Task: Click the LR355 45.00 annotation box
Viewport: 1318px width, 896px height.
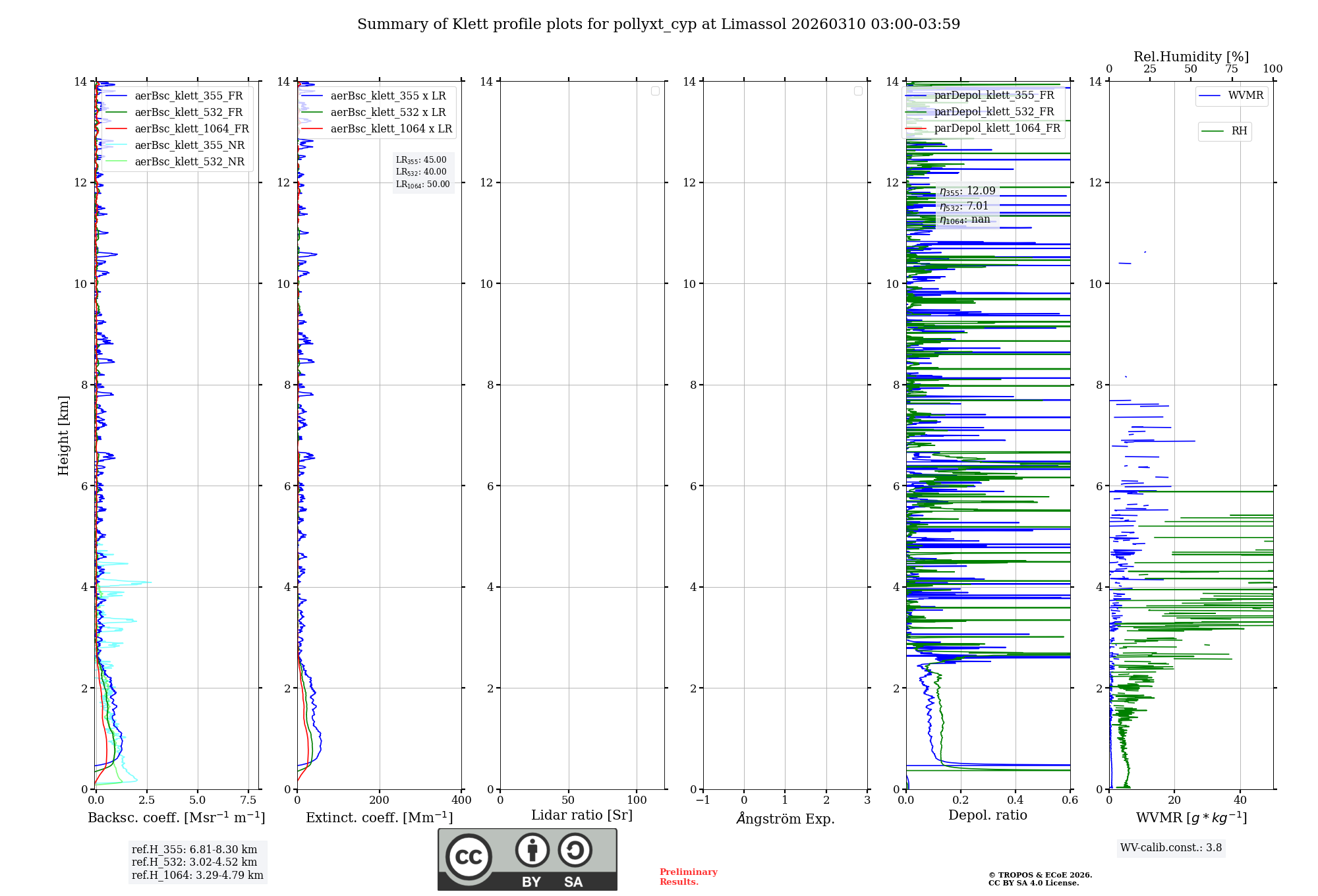Action: coord(422,160)
